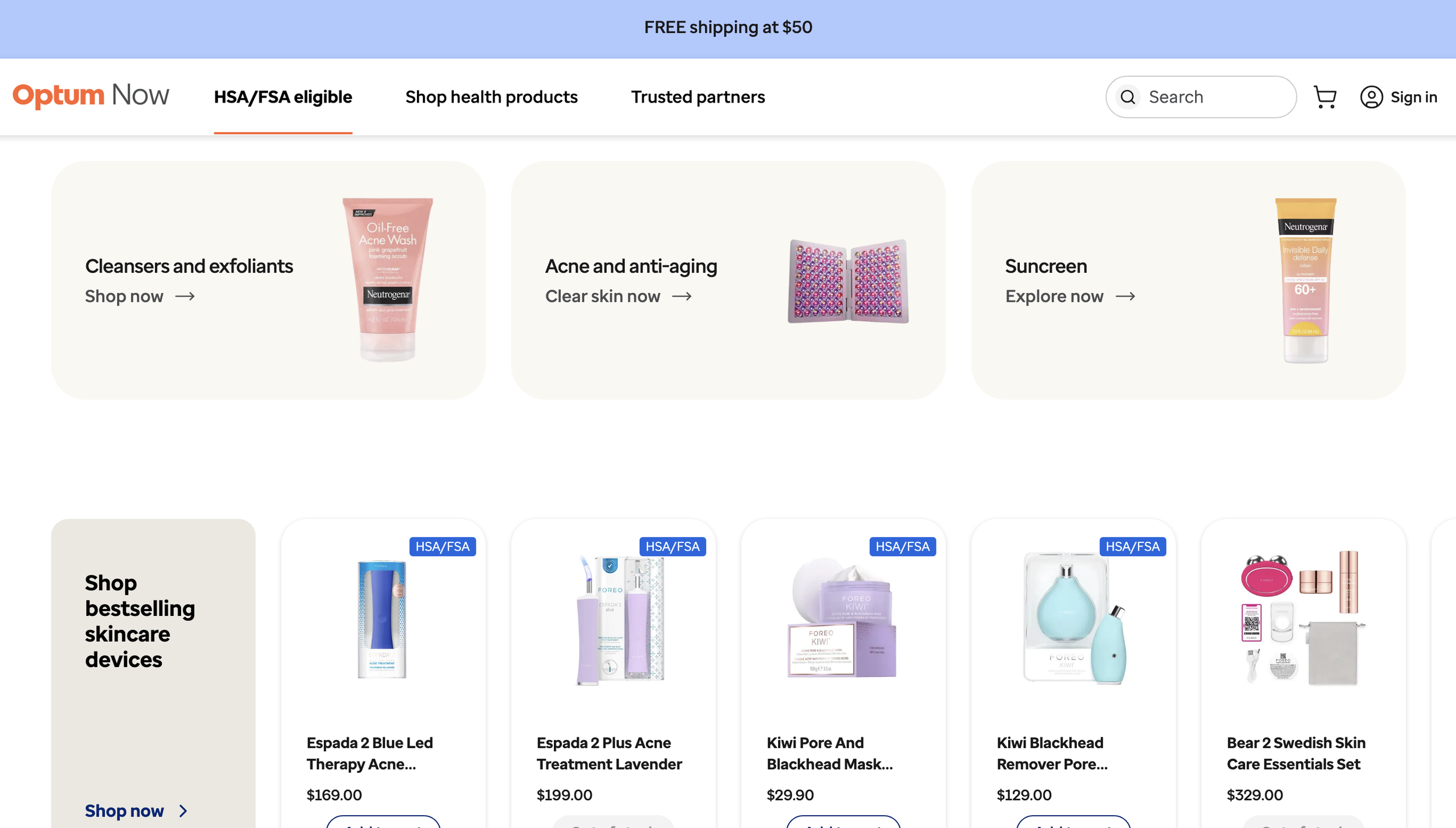This screenshot has height=828, width=1456.
Task: Click the search magnifier icon
Action: coord(1128,97)
